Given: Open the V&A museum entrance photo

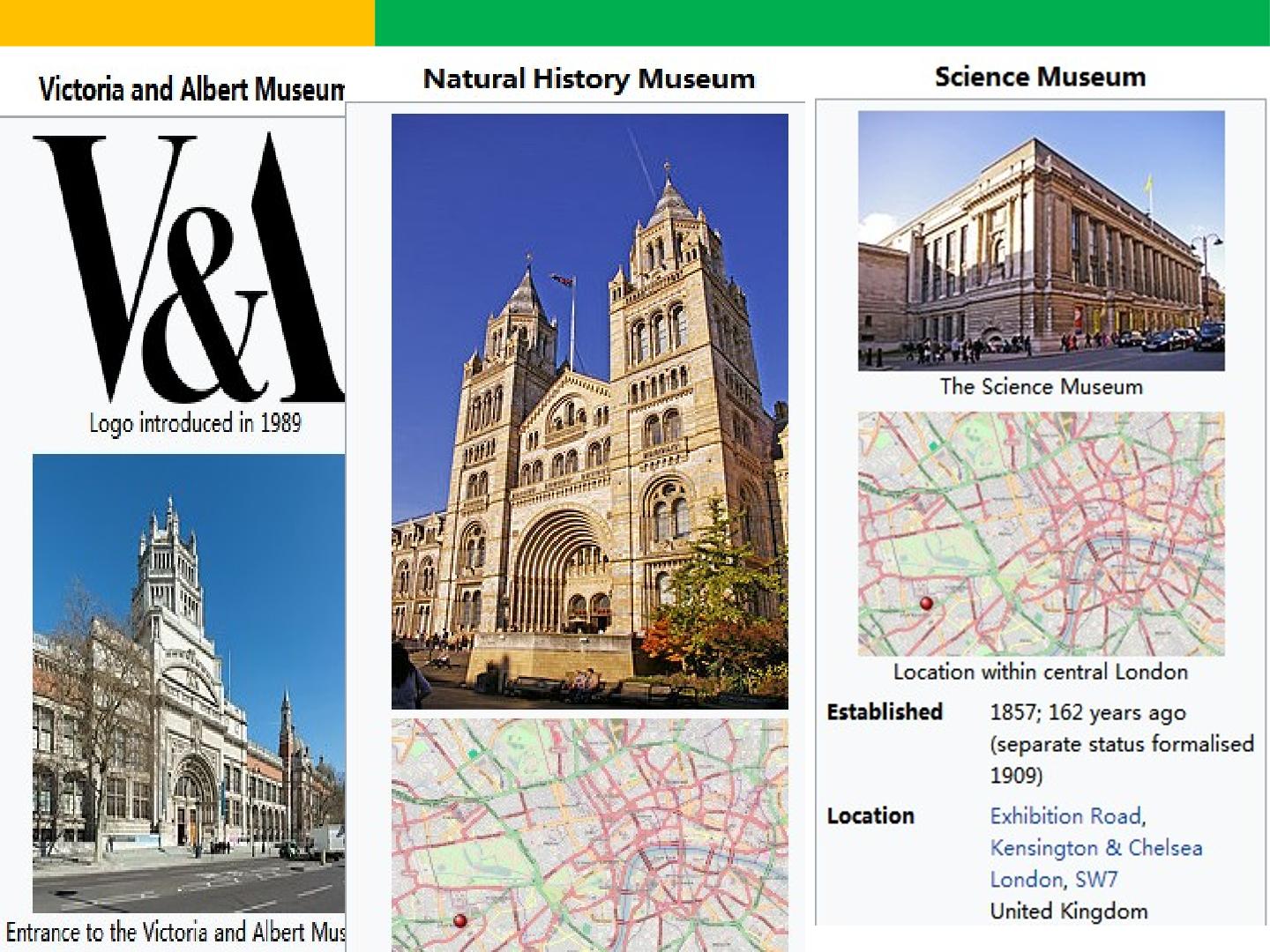Looking at the screenshot, I should click(x=189, y=683).
